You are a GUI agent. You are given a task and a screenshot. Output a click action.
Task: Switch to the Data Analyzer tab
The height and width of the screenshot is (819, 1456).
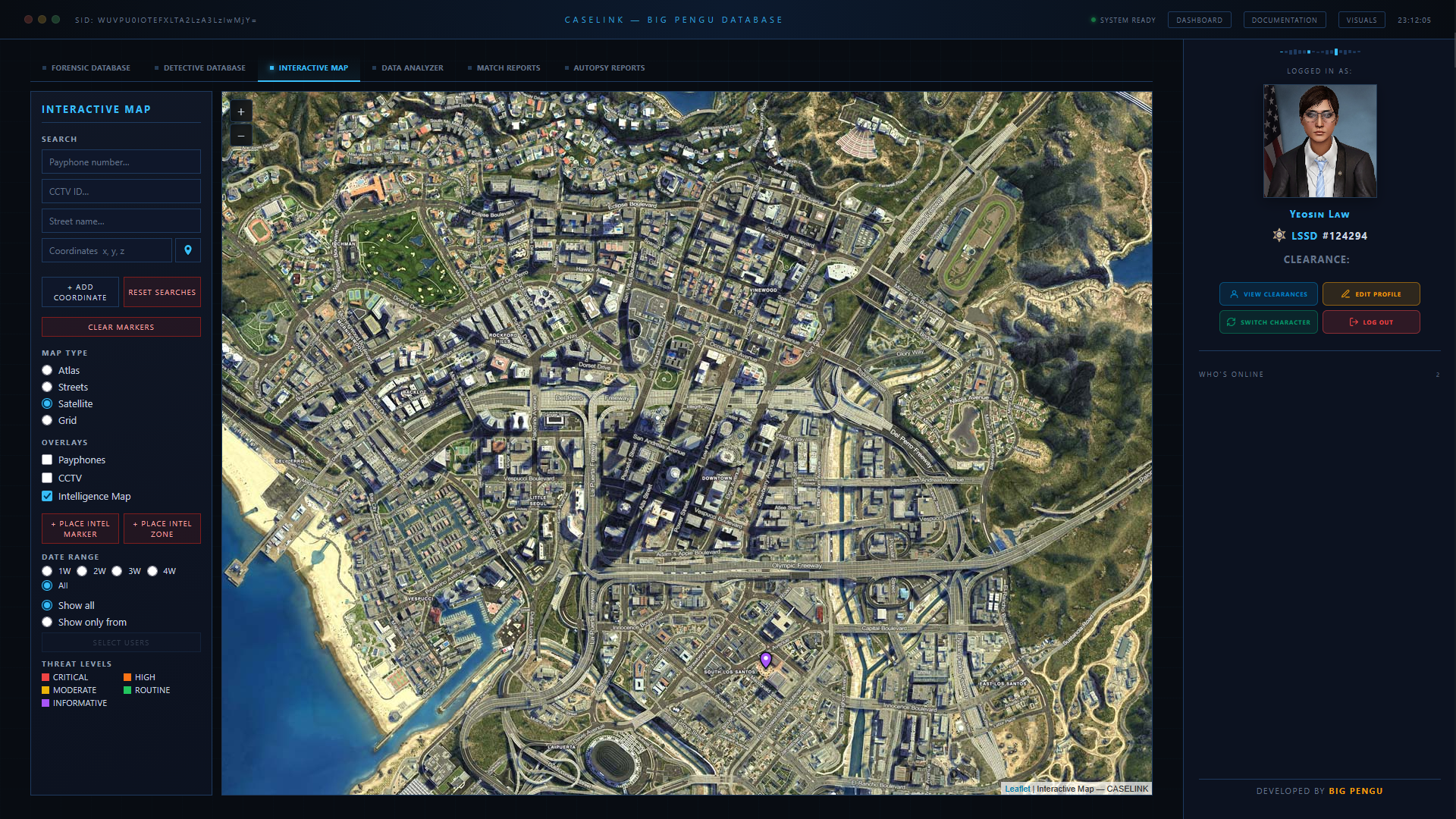pyautogui.click(x=408, y=68)
